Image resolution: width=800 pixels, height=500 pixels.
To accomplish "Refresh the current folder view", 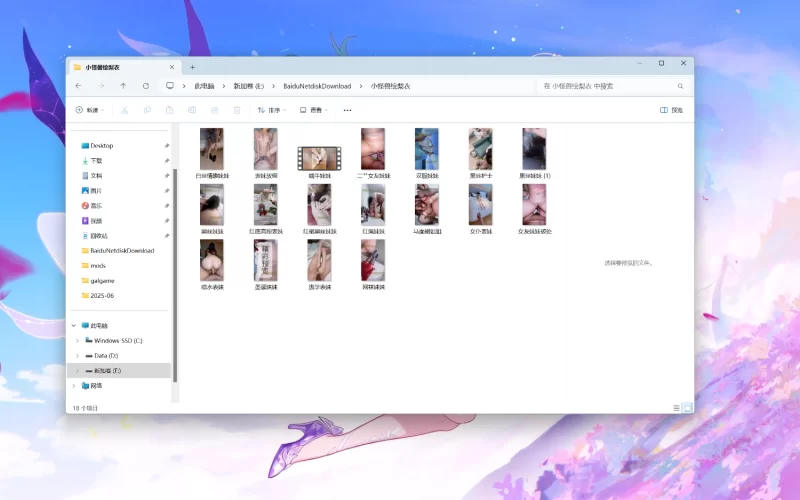I will click(146, 86).
